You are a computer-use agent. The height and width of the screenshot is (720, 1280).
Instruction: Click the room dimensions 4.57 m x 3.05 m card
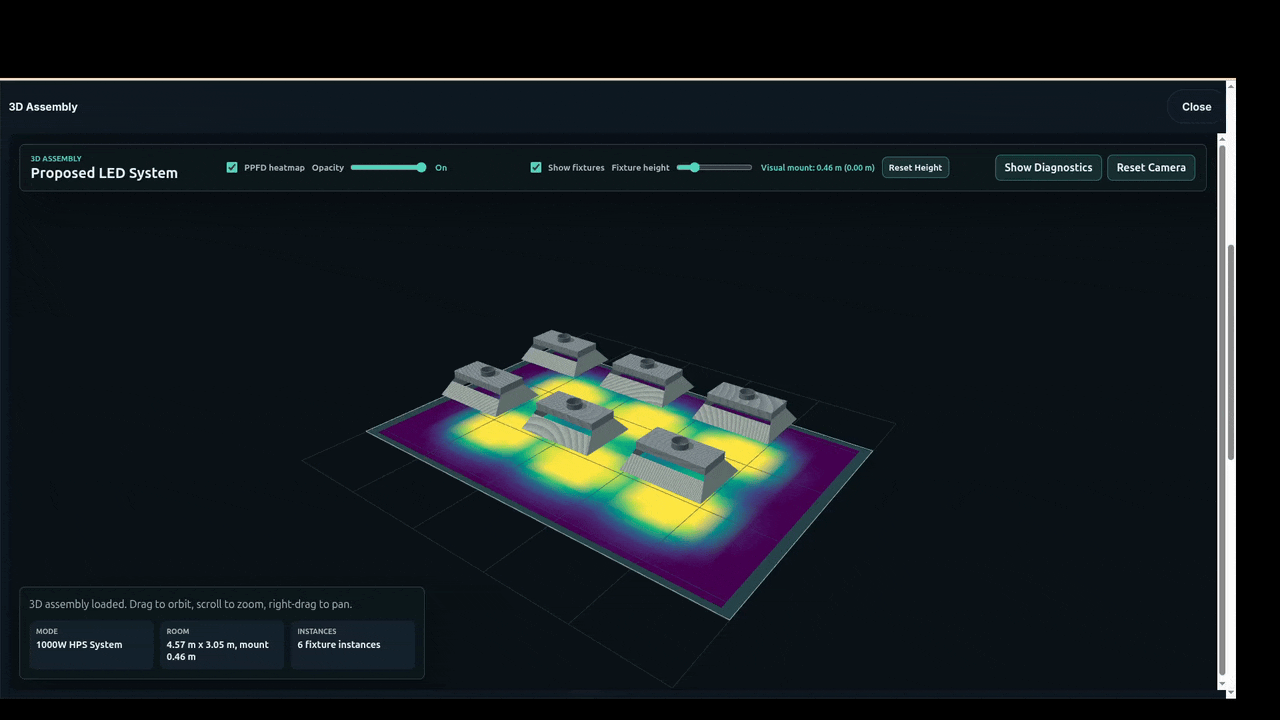click(222, 645)
